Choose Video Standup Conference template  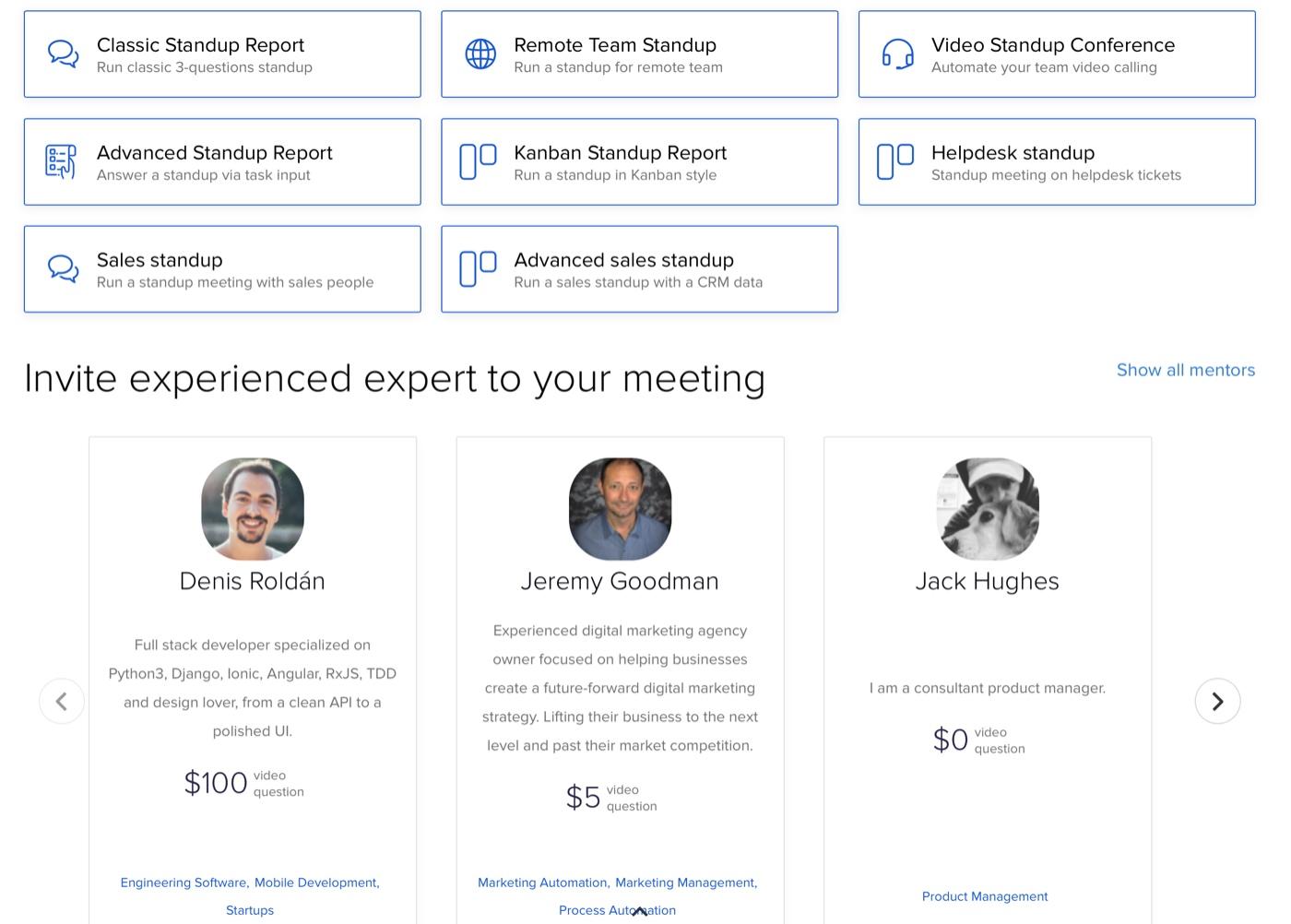click(1057, 54)
